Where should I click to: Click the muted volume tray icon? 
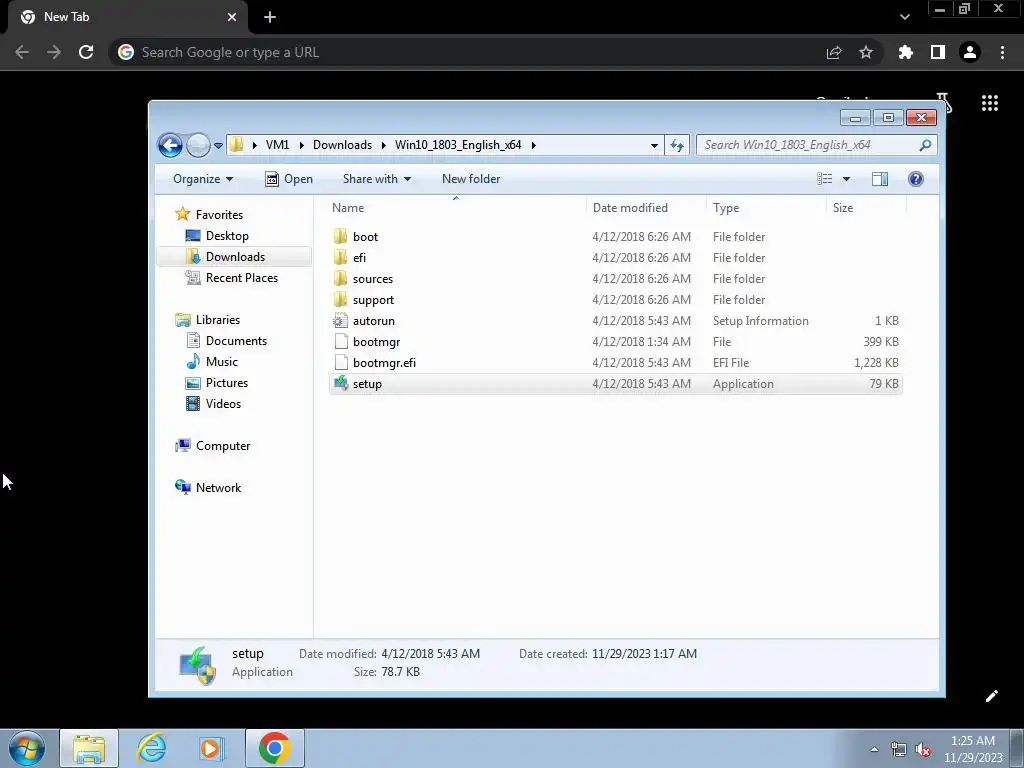coord(923,750)
